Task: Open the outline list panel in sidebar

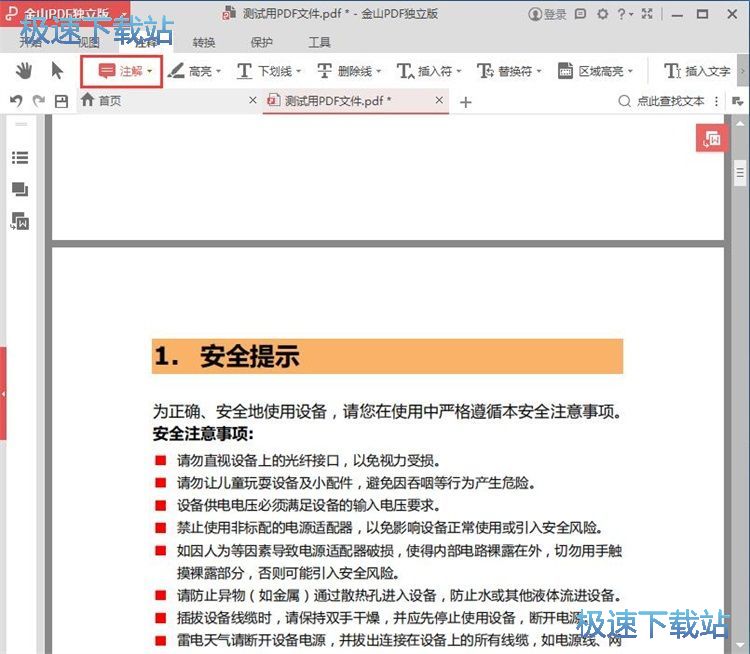Action: point(20,157)
